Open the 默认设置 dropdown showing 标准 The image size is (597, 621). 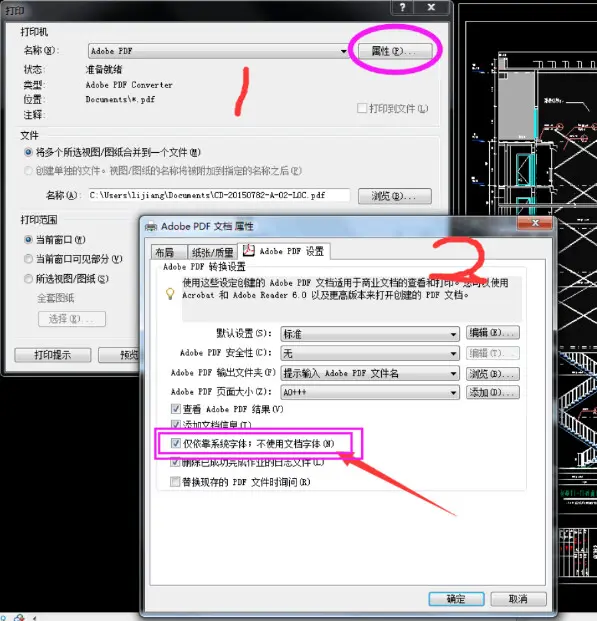click(370, 334)
